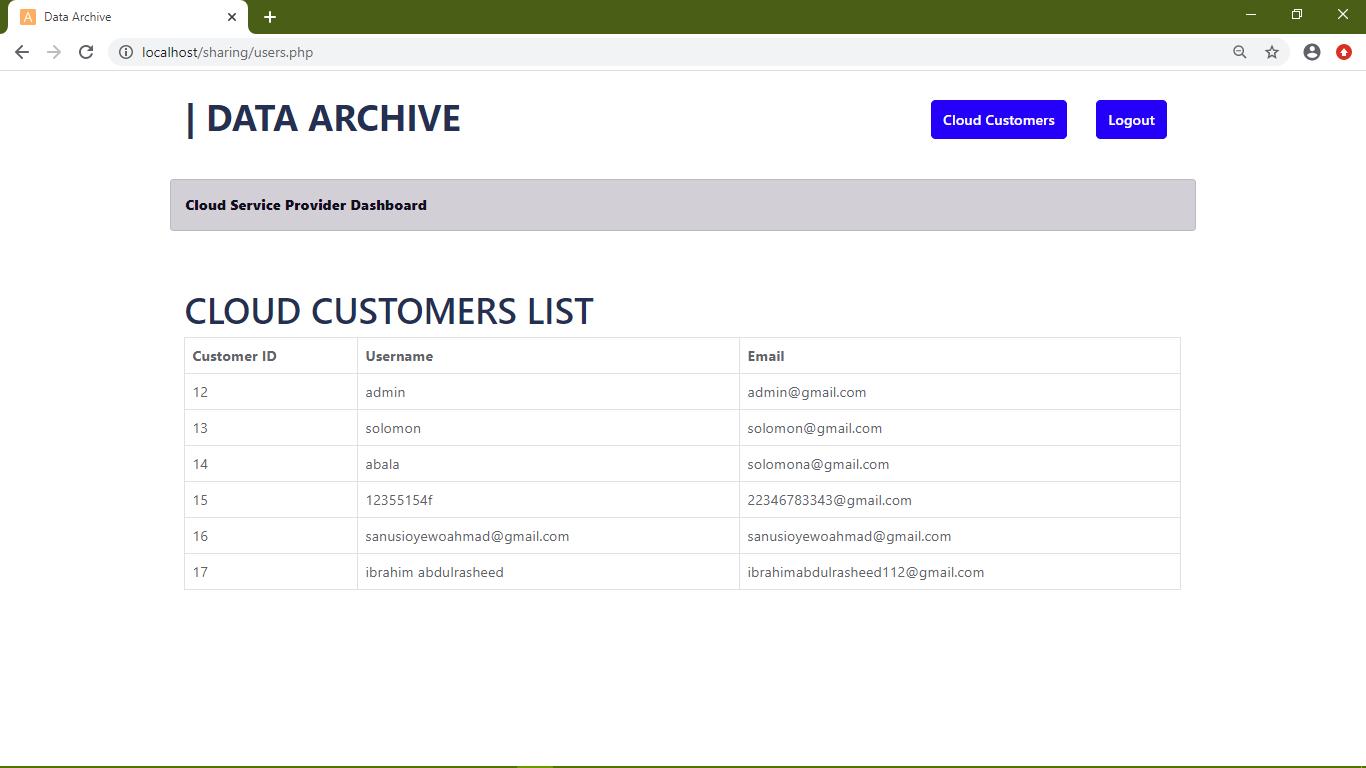Viewport: 1366px width, 768px height.
Task: Click the Customer ID column header
Action: (x=235, y=356)
